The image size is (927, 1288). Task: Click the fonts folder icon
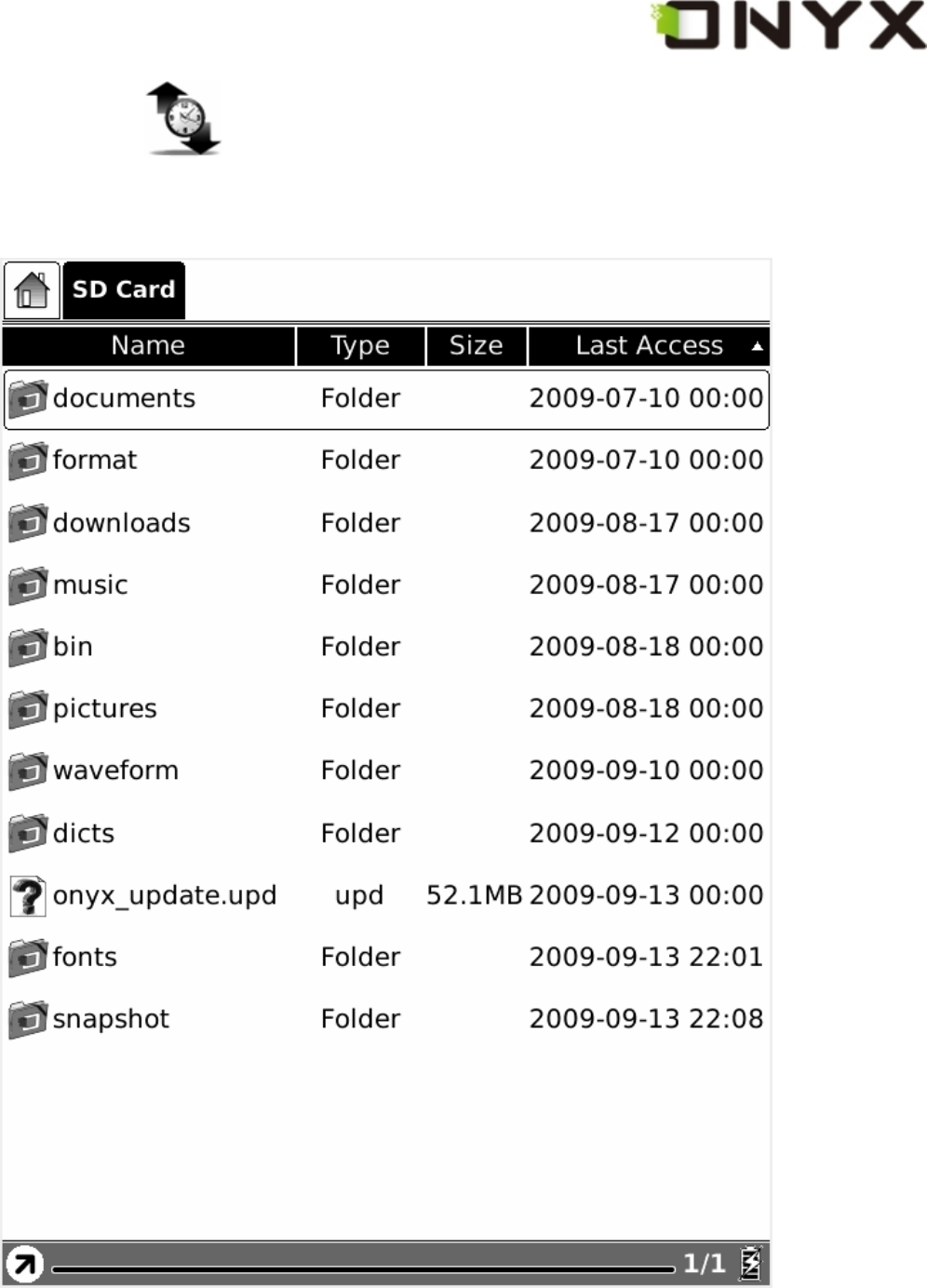tap(28, 958)
